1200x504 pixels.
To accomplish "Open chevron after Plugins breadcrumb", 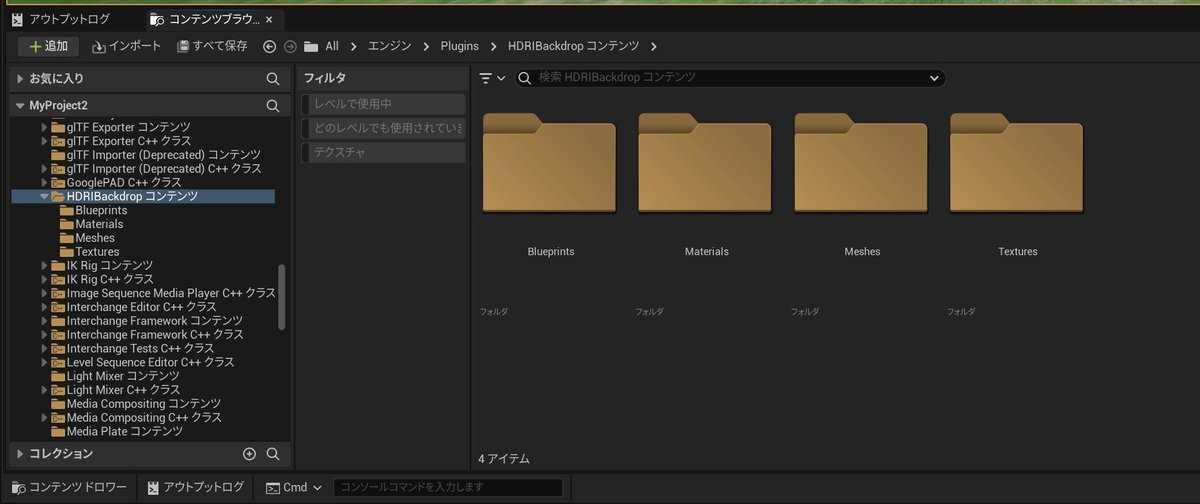I will tap(494, 46).
